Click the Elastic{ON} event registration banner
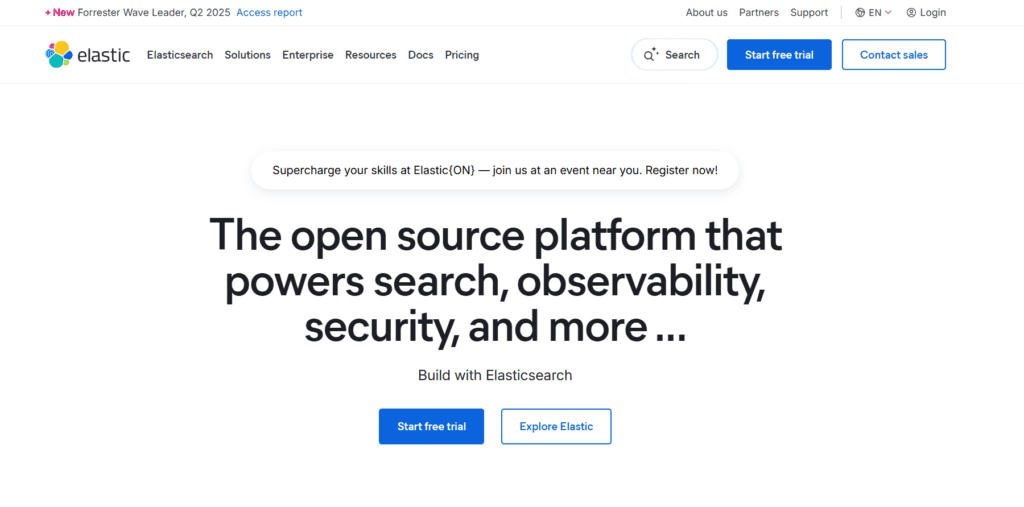 pos(495,170)
